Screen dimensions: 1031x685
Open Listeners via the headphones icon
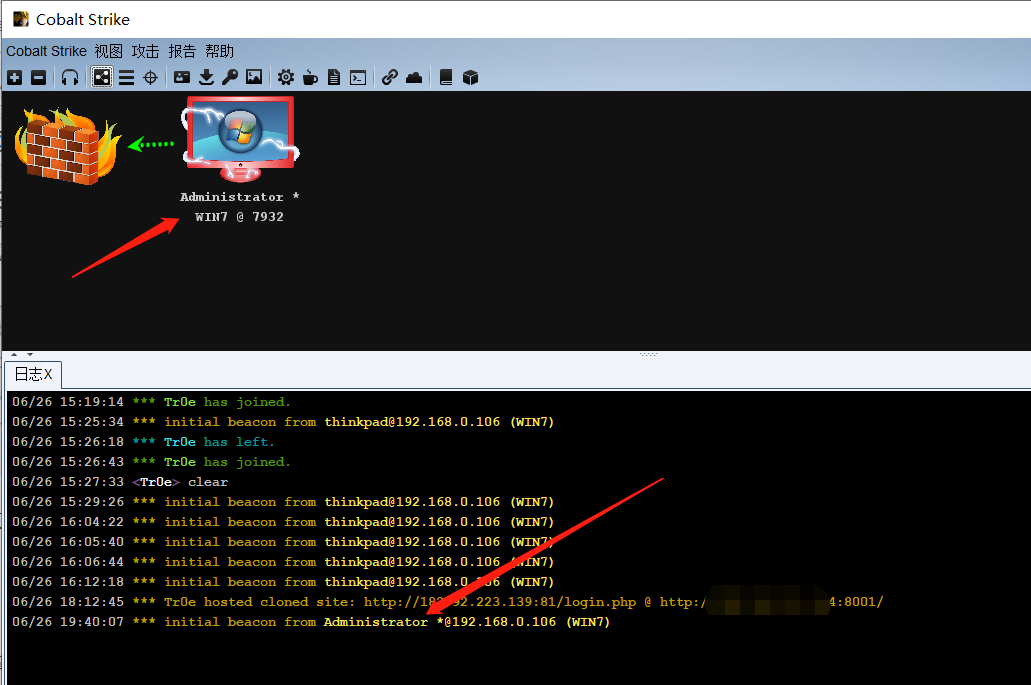click(x=70, y=78)
